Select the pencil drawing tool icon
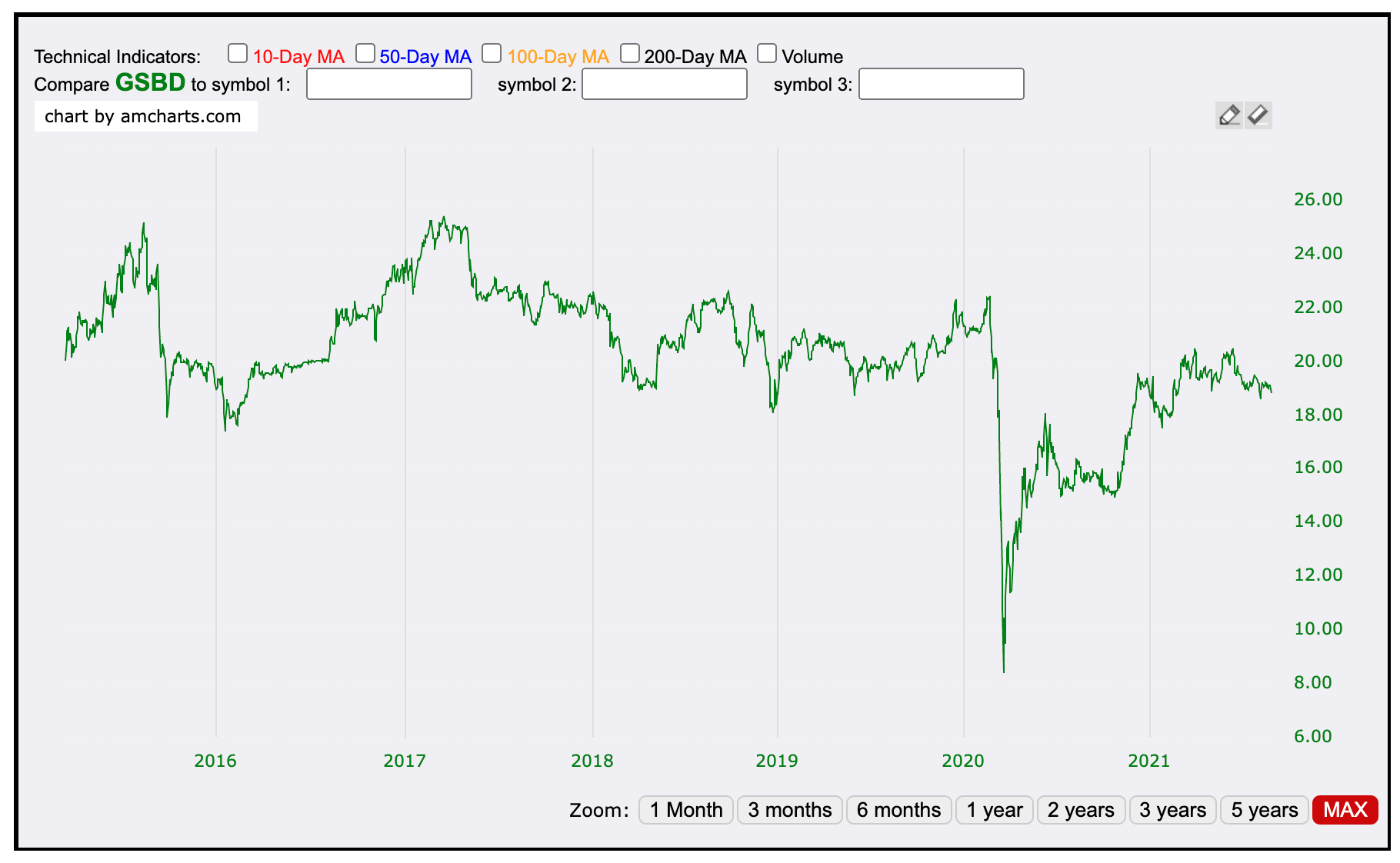The height and width of the screenshot is (863, 1400). click(1228, 115)
